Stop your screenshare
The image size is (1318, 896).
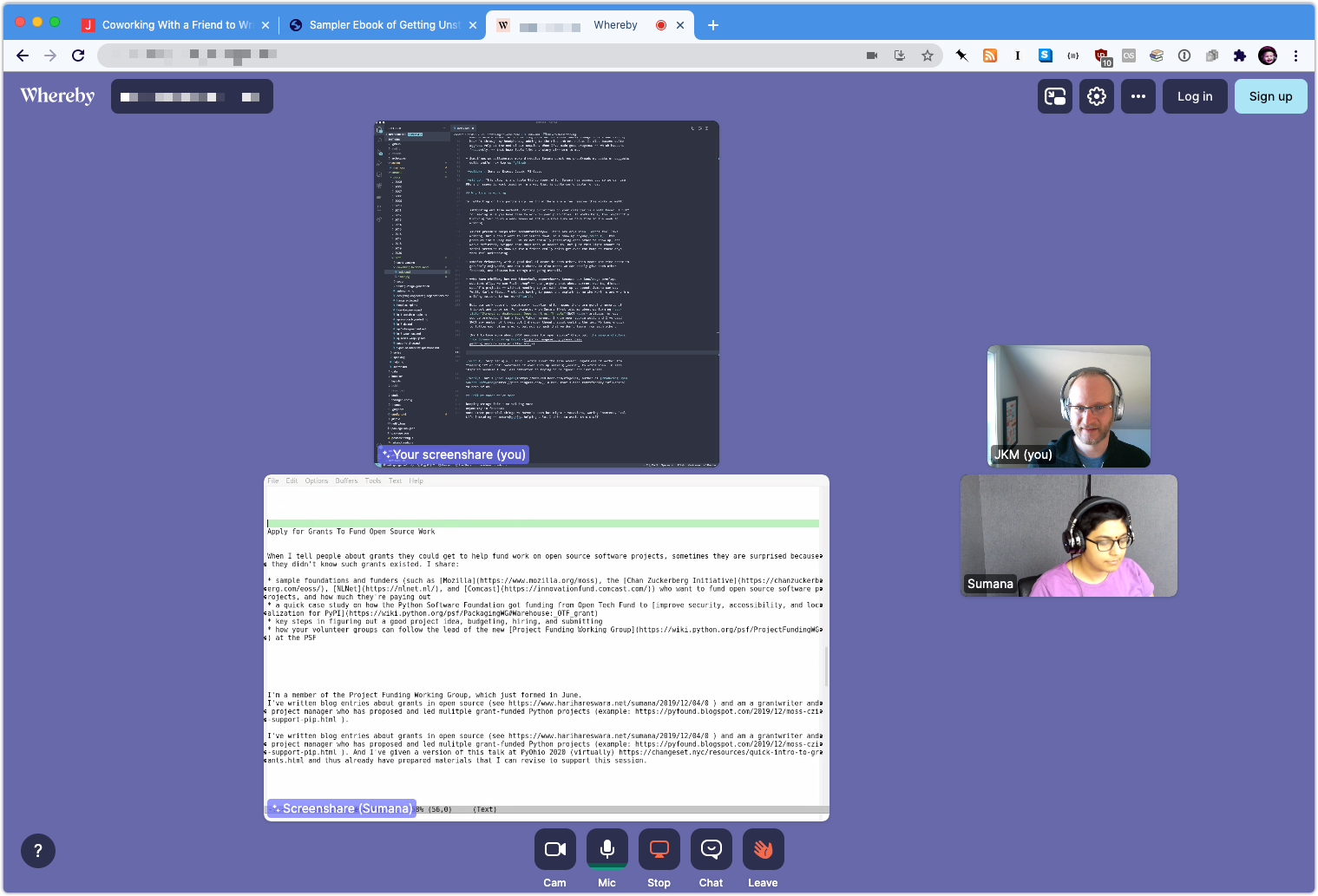(659, 849)
